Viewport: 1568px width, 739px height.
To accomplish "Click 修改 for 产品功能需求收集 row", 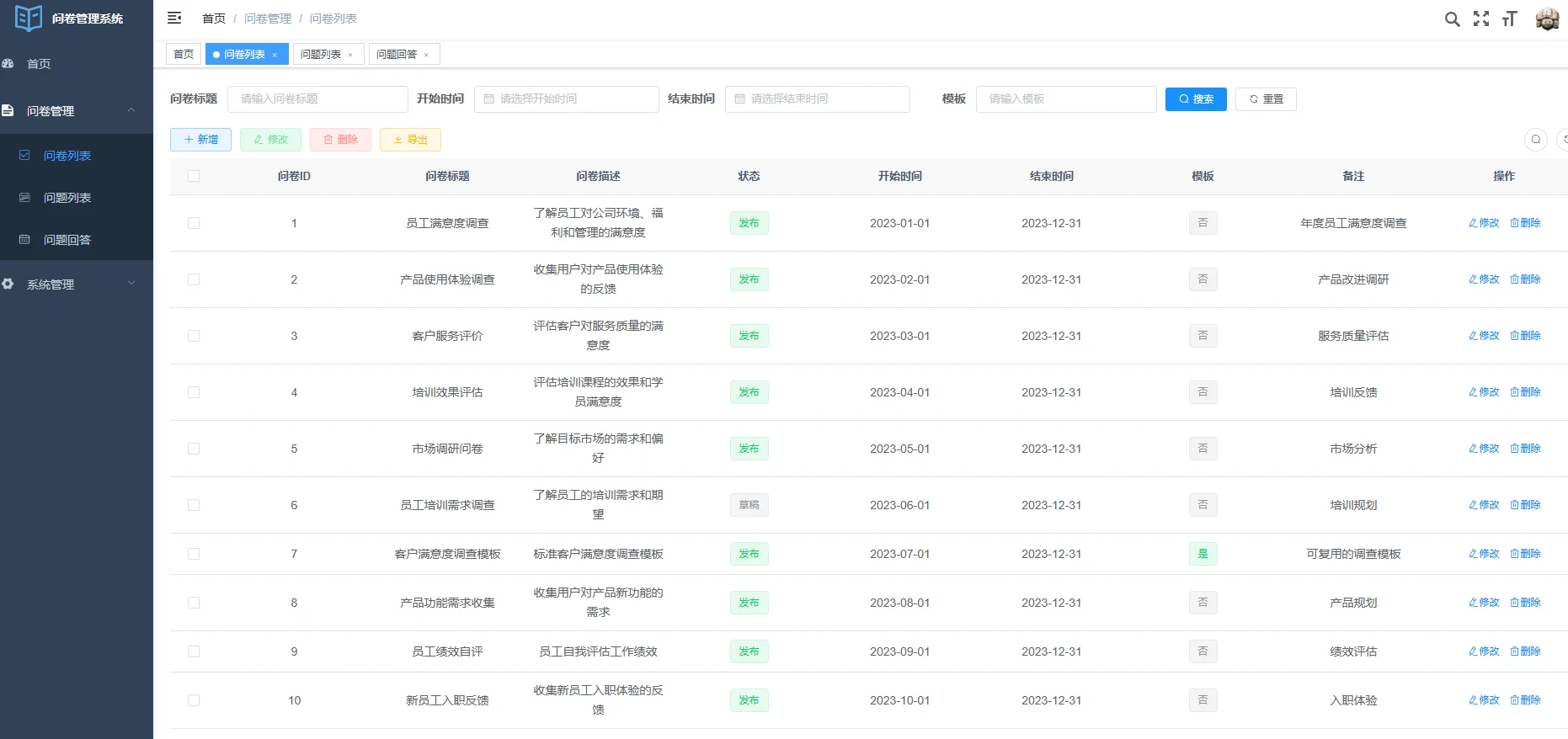I will (x=1484, y=603).
